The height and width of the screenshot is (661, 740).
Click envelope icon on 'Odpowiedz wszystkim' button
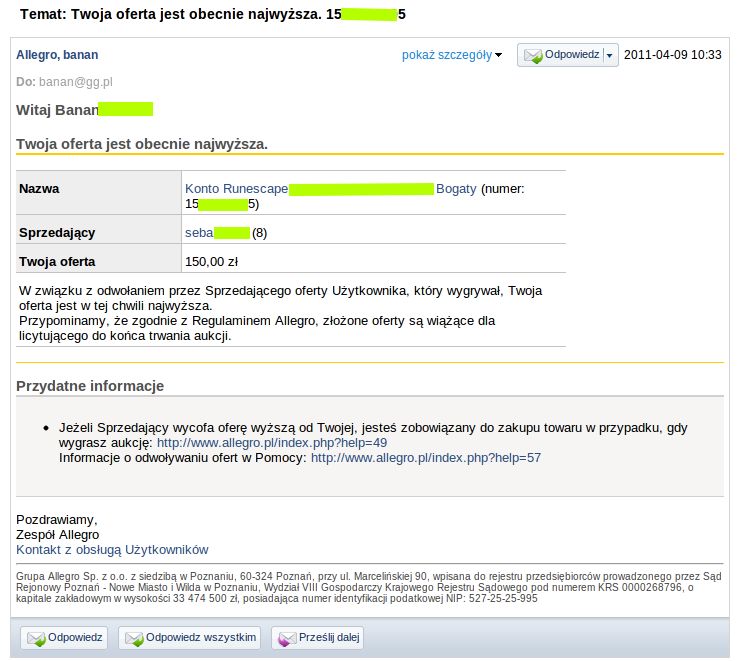click(134, 639)
